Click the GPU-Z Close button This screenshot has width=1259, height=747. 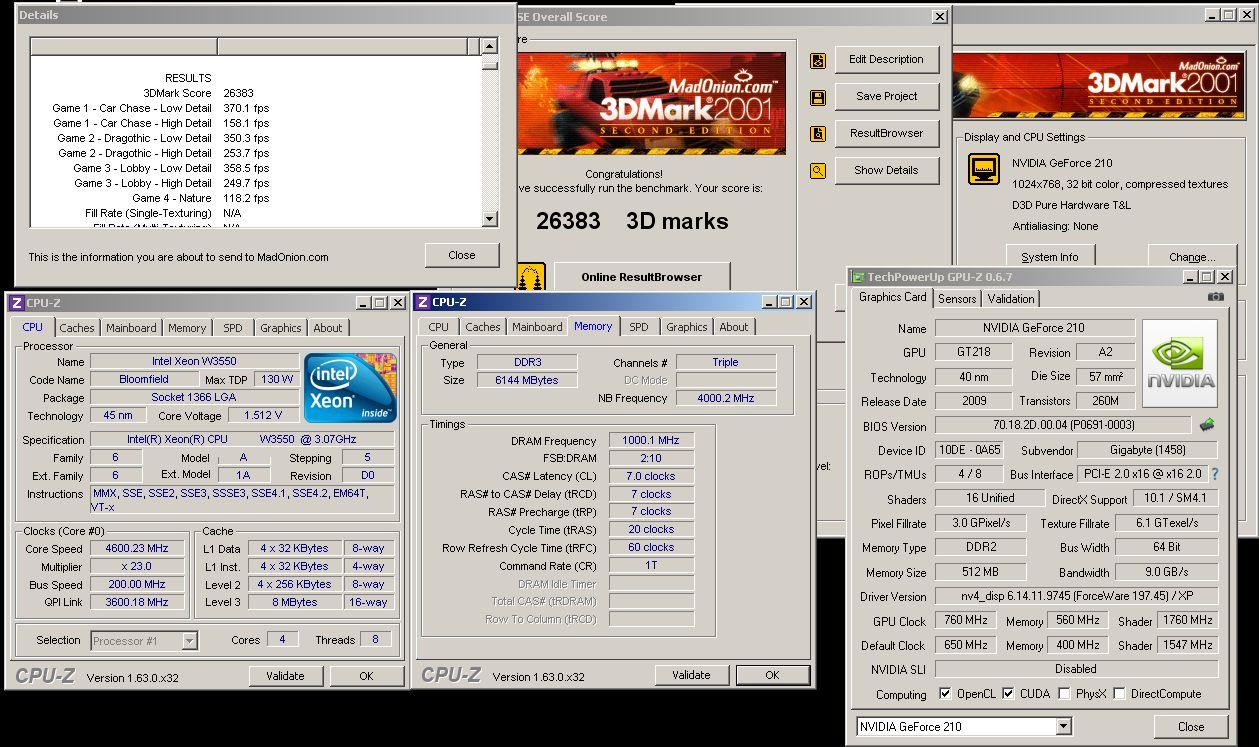click(1191, 727)
